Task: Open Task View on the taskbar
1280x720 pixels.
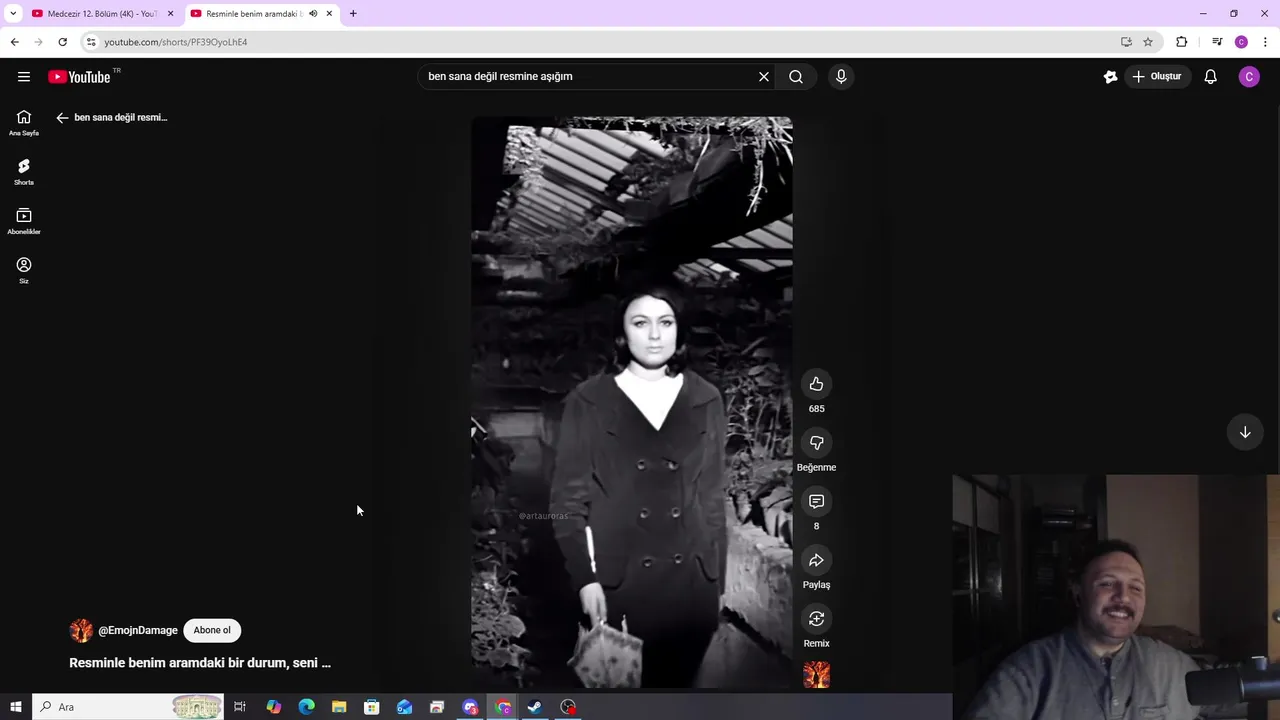Action: pos(240,707)
